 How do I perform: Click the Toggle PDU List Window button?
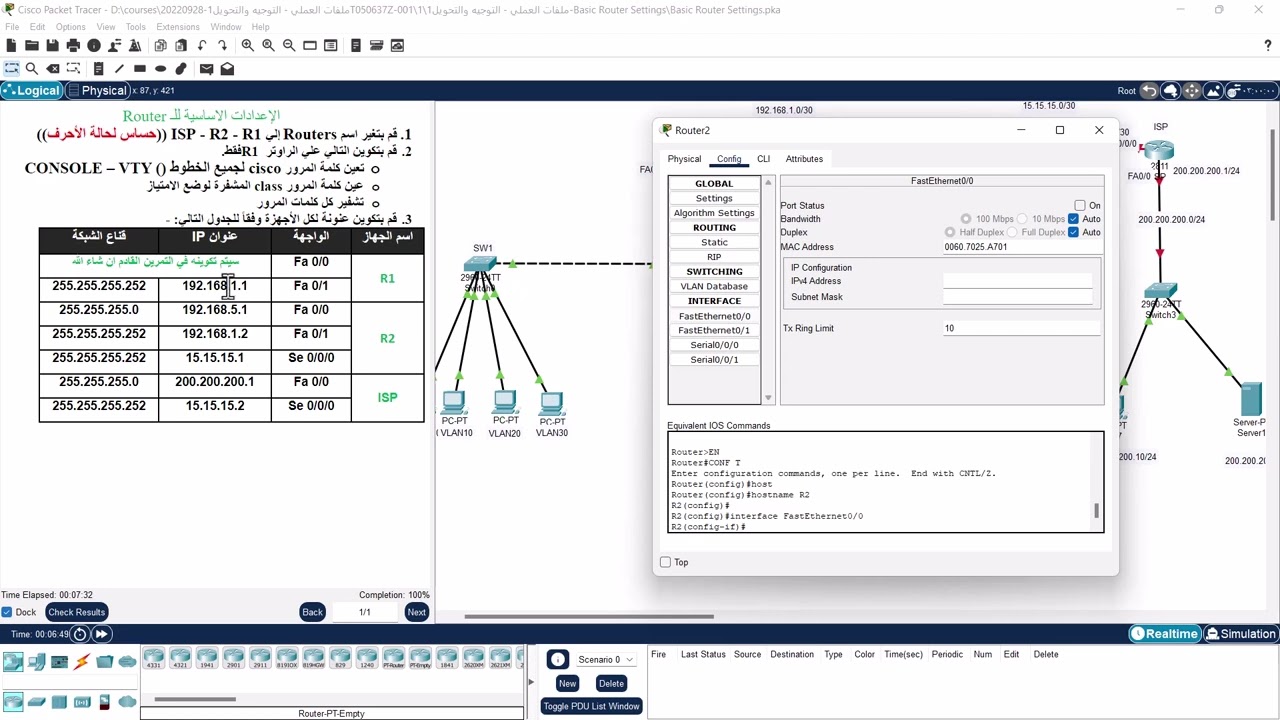pos(591,706)
